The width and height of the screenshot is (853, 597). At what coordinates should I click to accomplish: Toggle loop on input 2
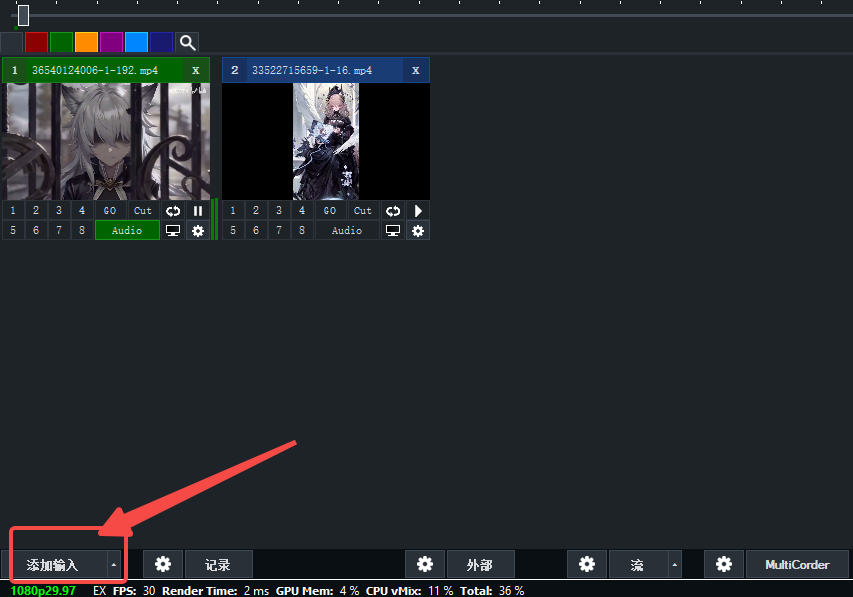[393, 211]
